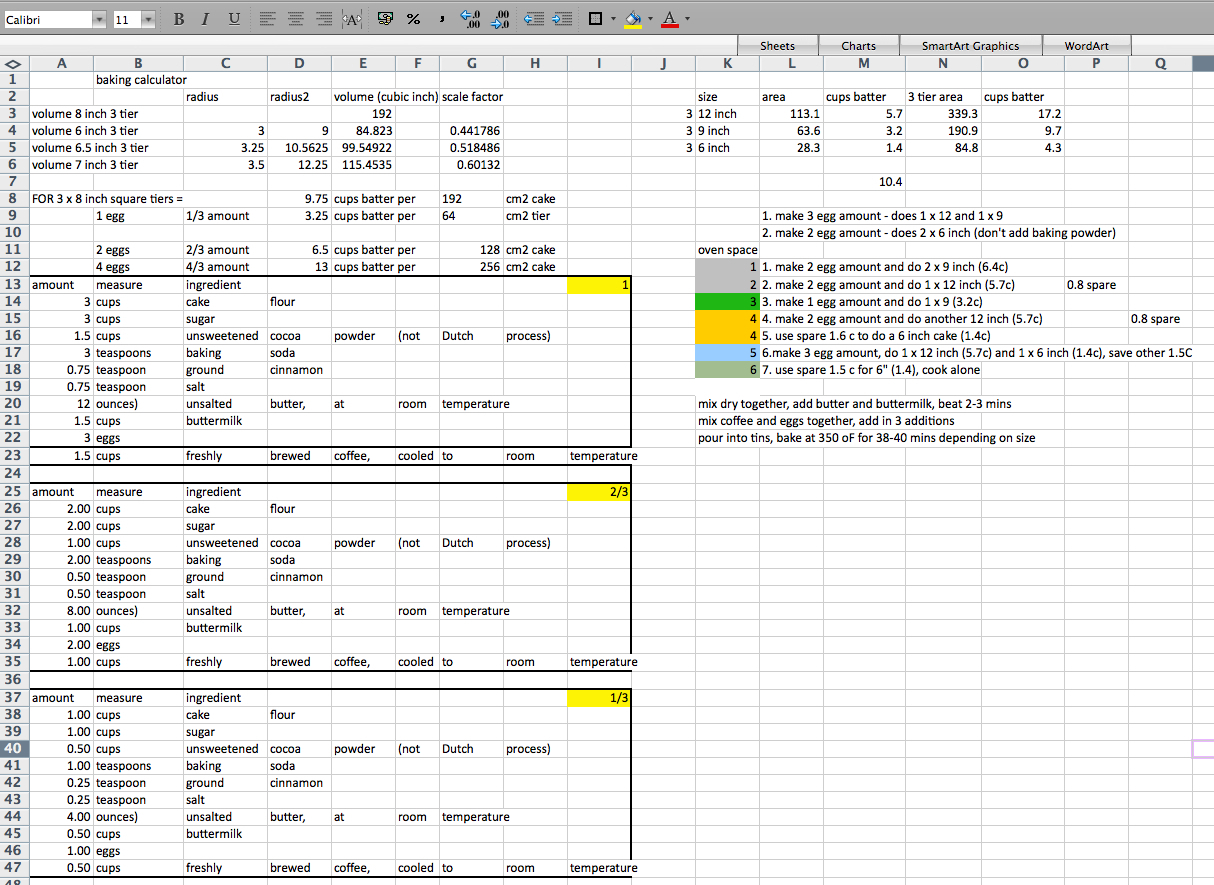
Task: Click the borders icon
Action: [x=595, y=19]
